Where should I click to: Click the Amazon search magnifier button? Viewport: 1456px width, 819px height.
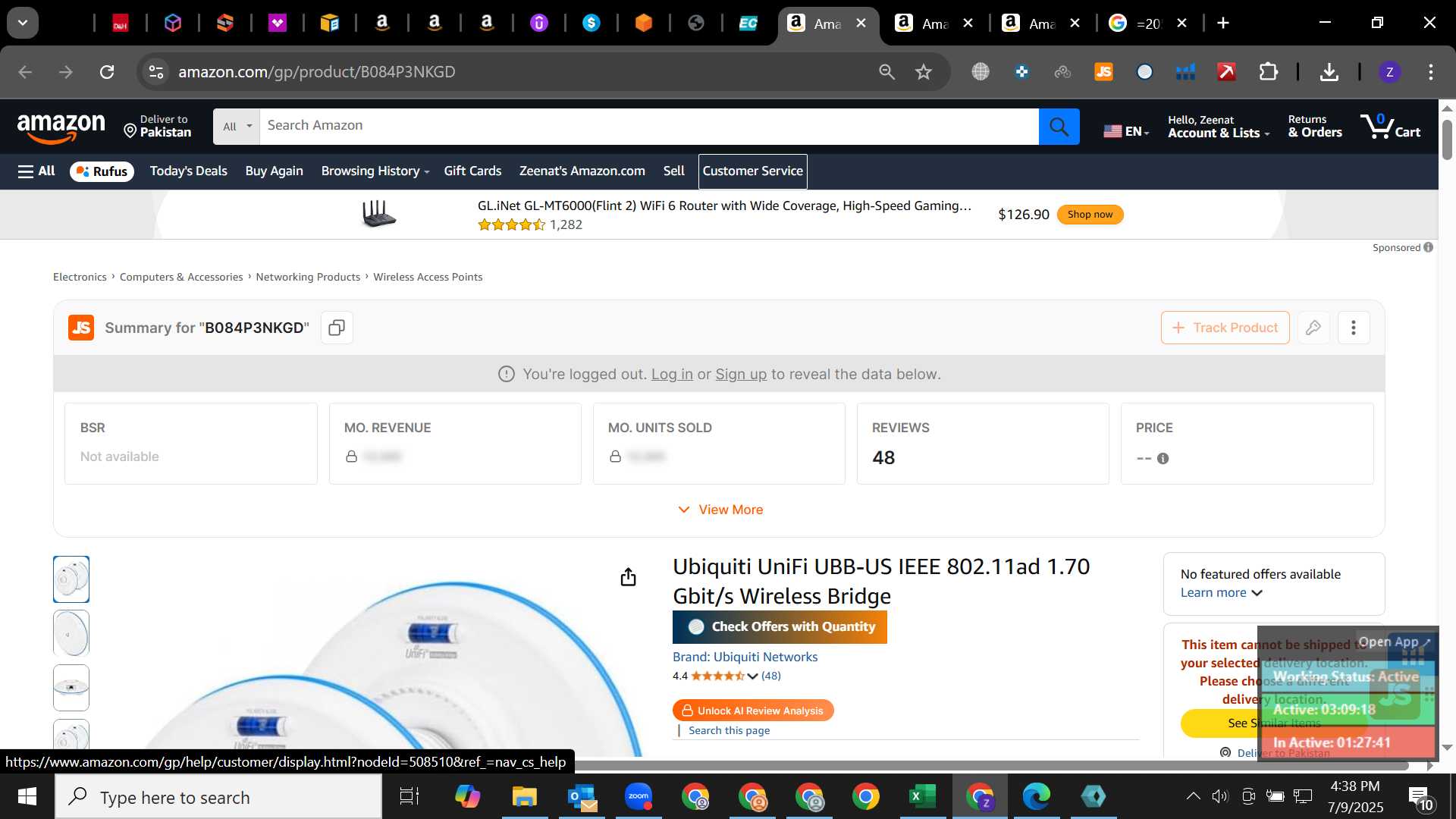[x=1059, y=127]
